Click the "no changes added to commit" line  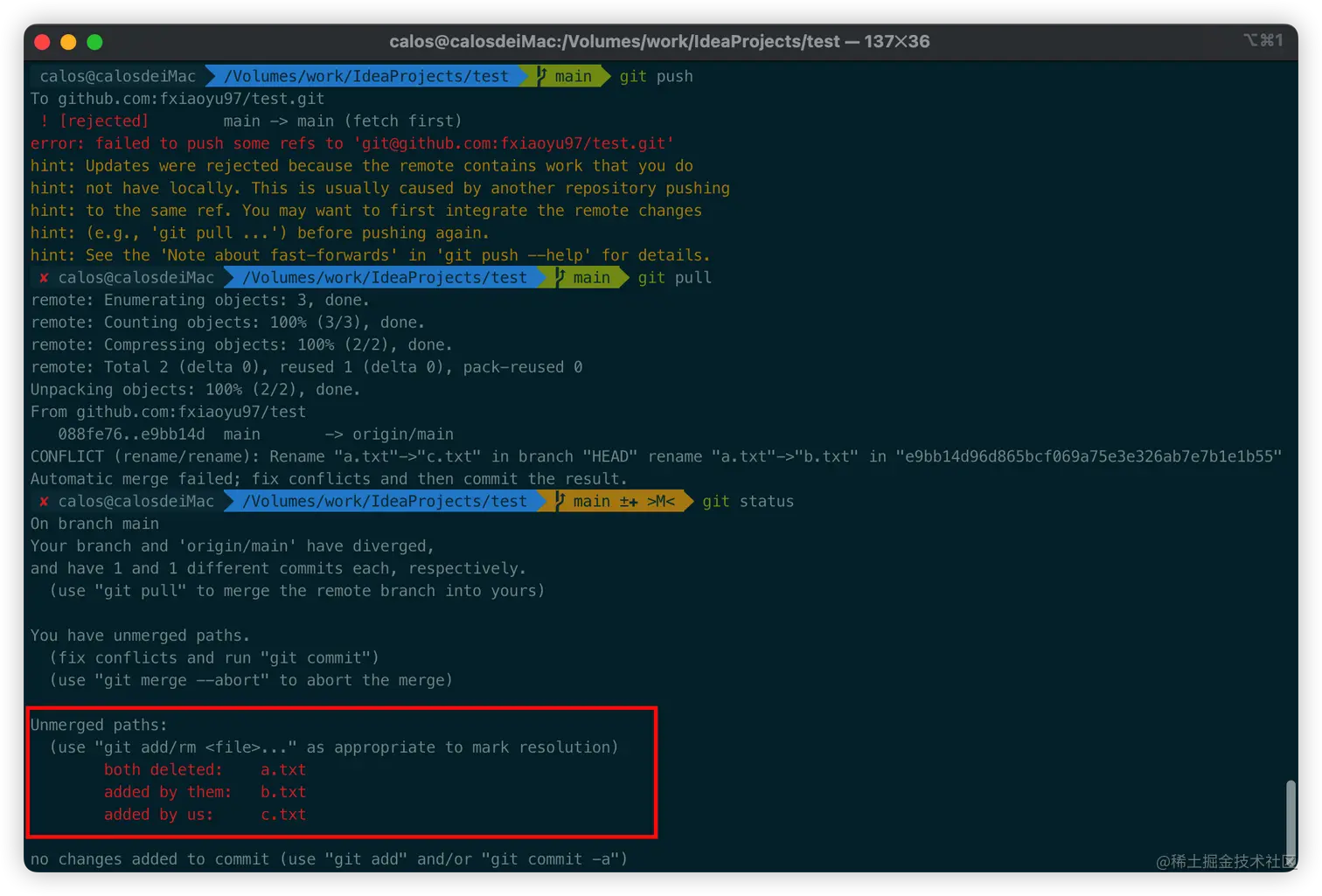pyautogui.click(x=330, y=859)
